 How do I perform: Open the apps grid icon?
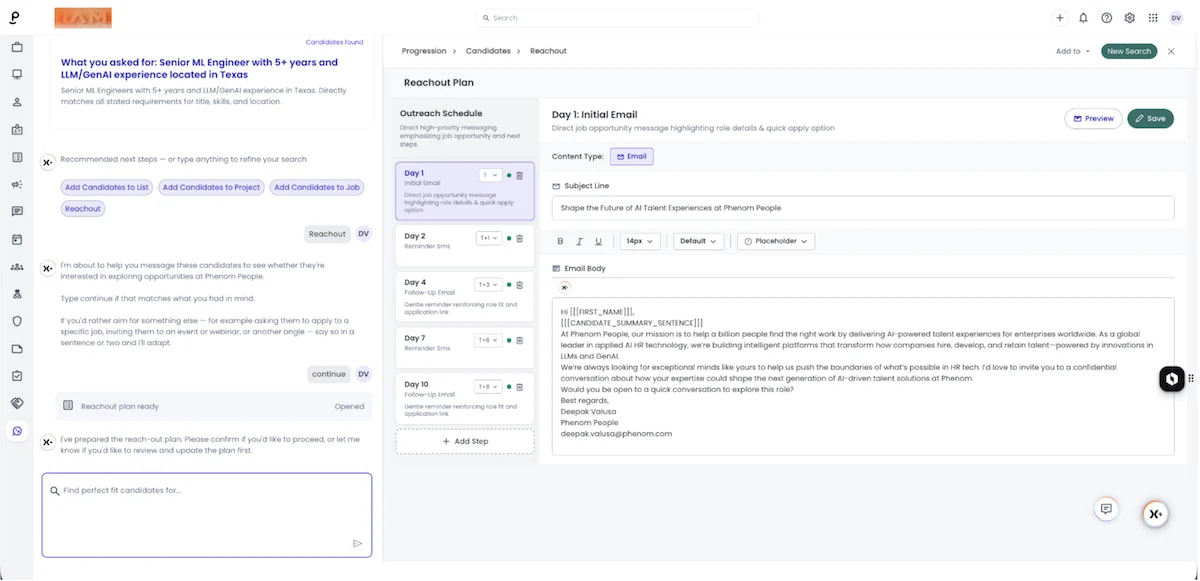[1153, 18]
